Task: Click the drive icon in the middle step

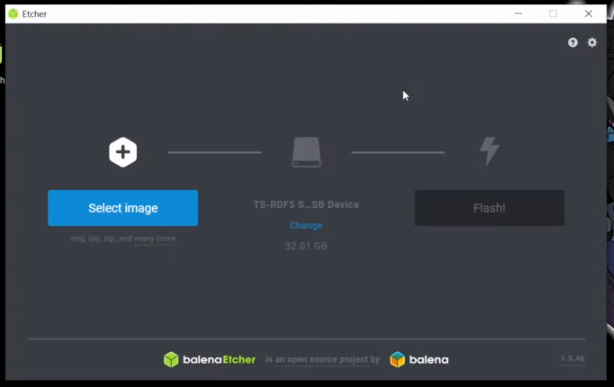Action: point(306,152)
